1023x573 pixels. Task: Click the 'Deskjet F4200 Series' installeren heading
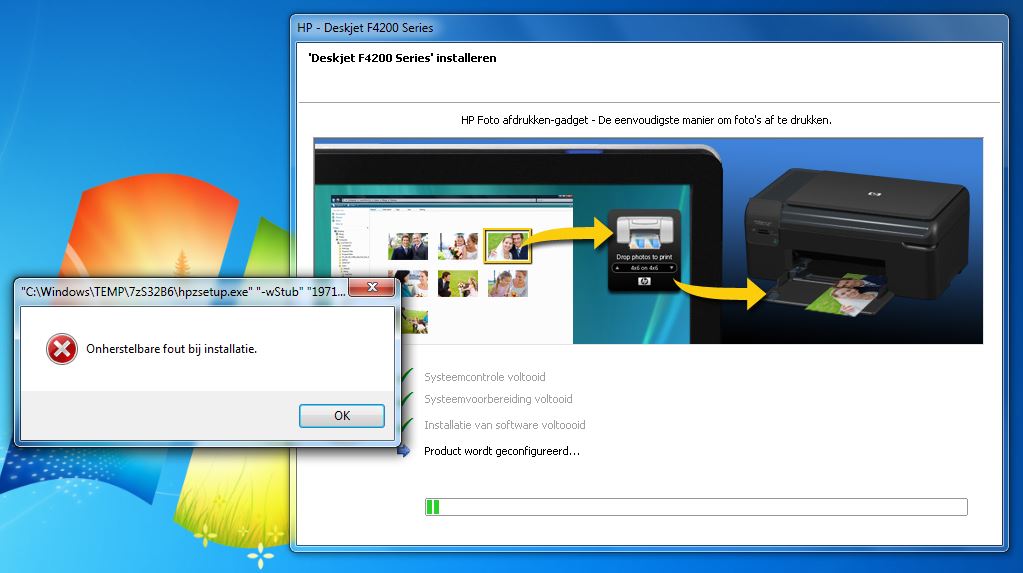click(x=402, y=58)
